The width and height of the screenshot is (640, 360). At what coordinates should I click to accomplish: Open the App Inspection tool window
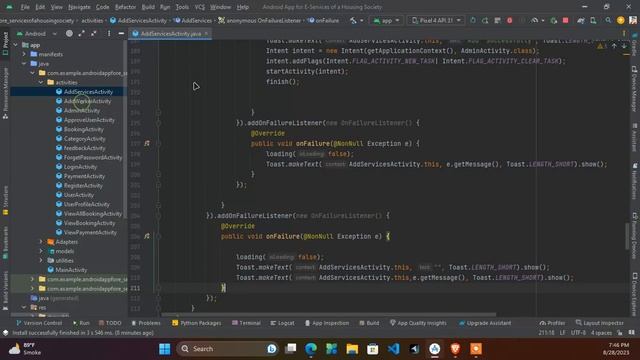pos(327,323)
